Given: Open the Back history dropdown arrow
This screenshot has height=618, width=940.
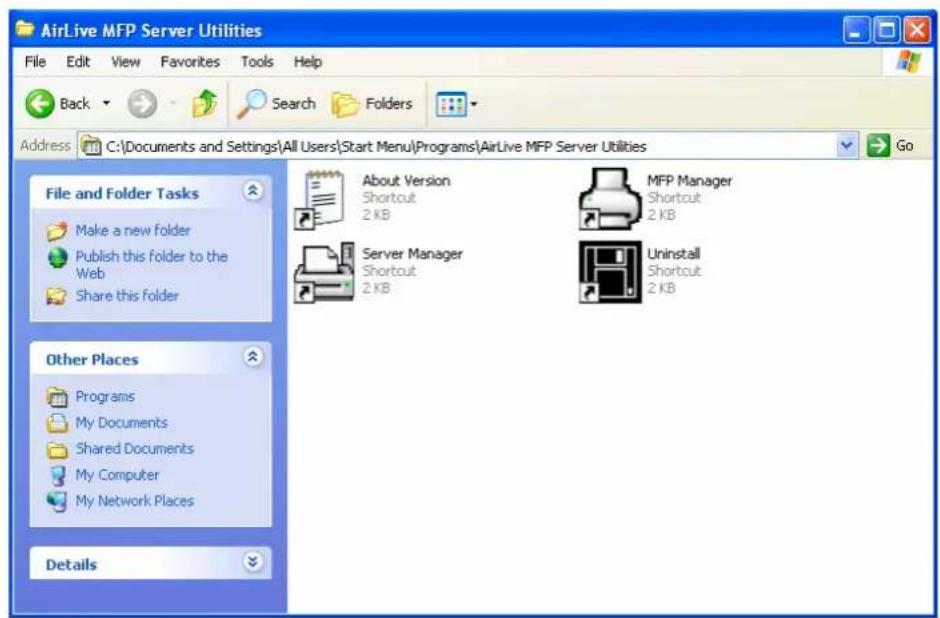Looking at the screenshot, I should tap(106, 104).
